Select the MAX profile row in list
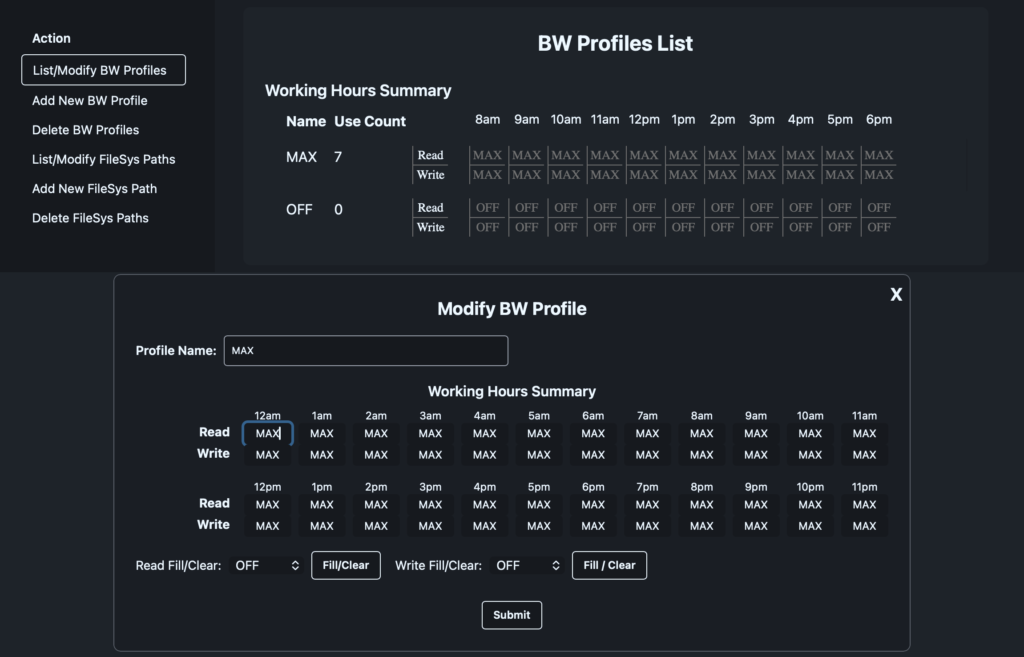Viewport: 1024px width, 657px height. click(301, 157)
